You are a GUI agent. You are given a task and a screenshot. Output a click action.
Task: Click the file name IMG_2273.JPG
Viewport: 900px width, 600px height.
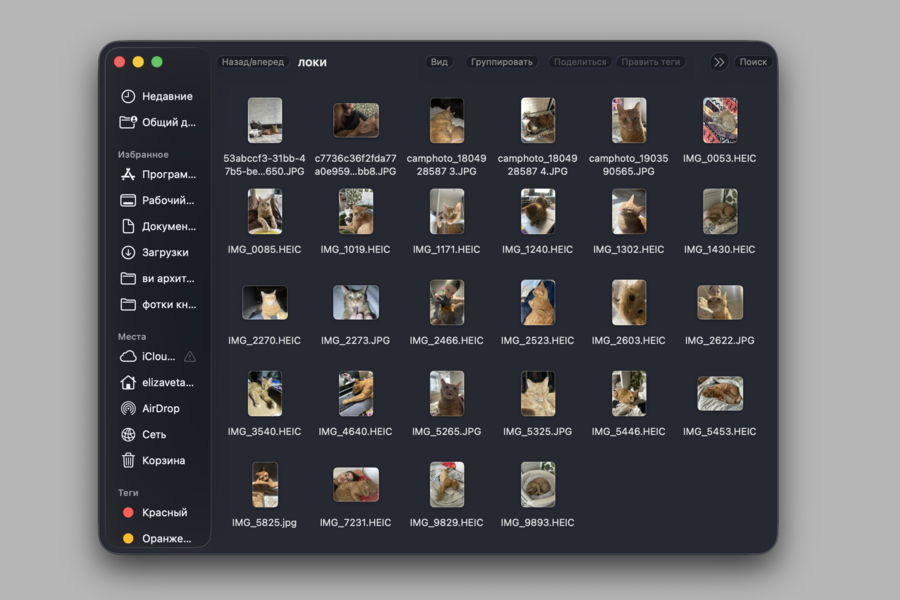click(355, 340)
